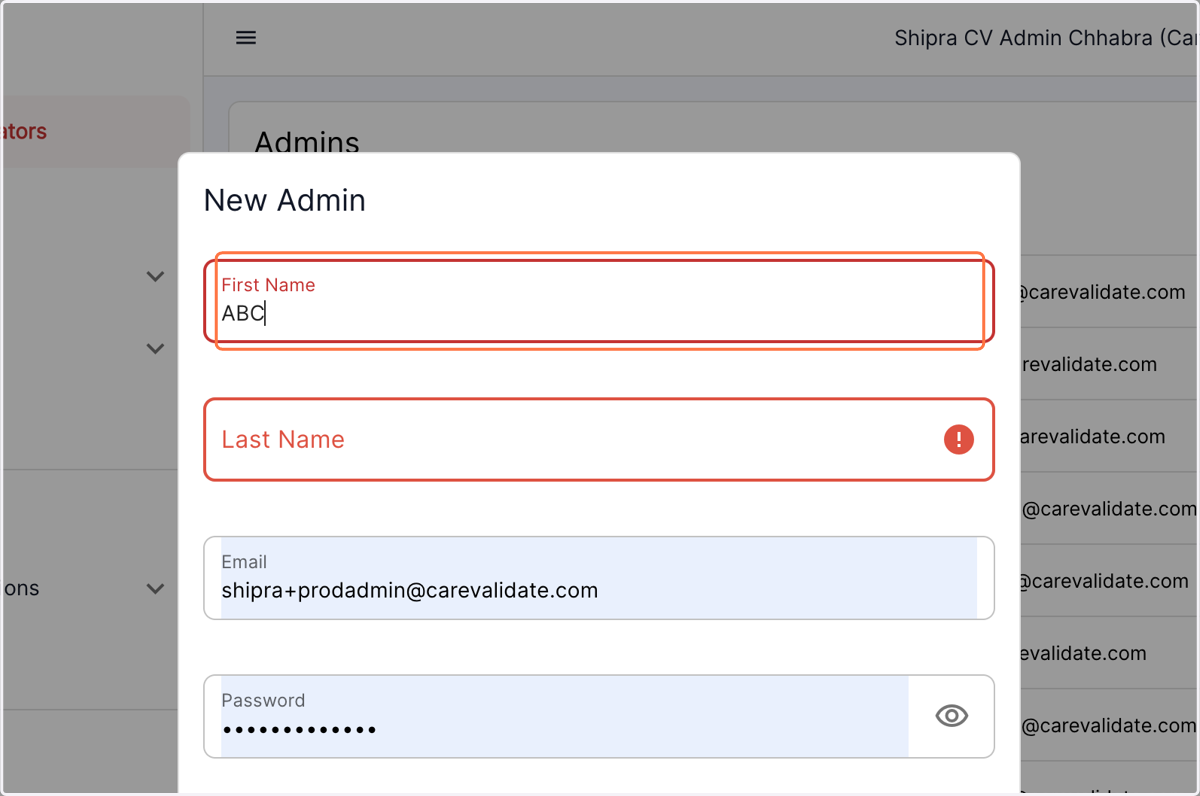The height and width of the screenshot is (796, 1200).
Task: Click the Last Name field
Action: (x=599, y=440)
